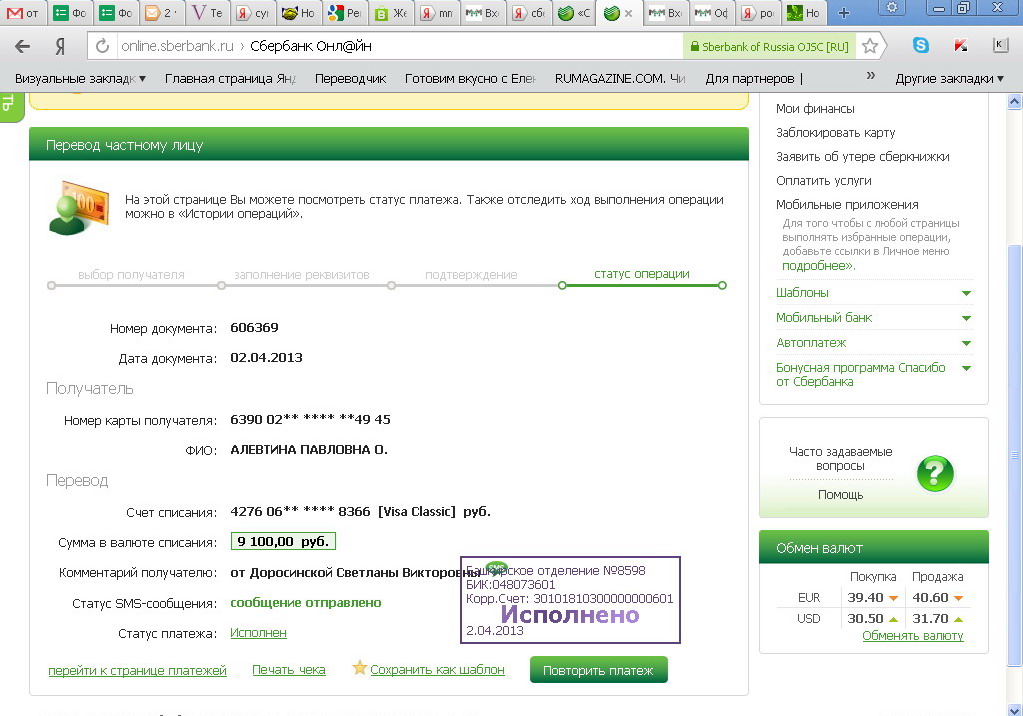Follow the 'подробнее' link in the sidebar

click(x=818, y=266)
